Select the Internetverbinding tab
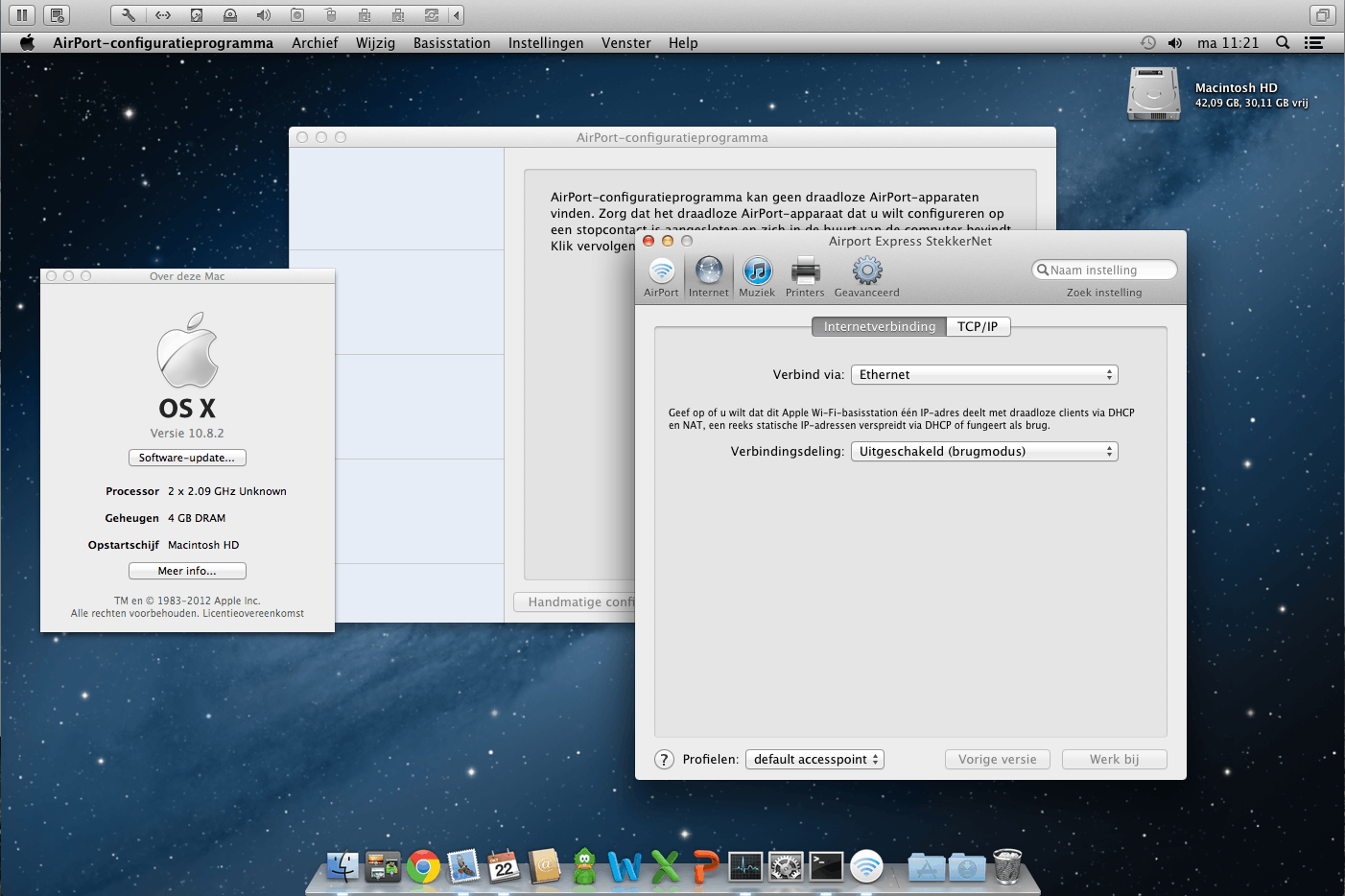Screen dimensions: 1345x896 pos(879,327)
